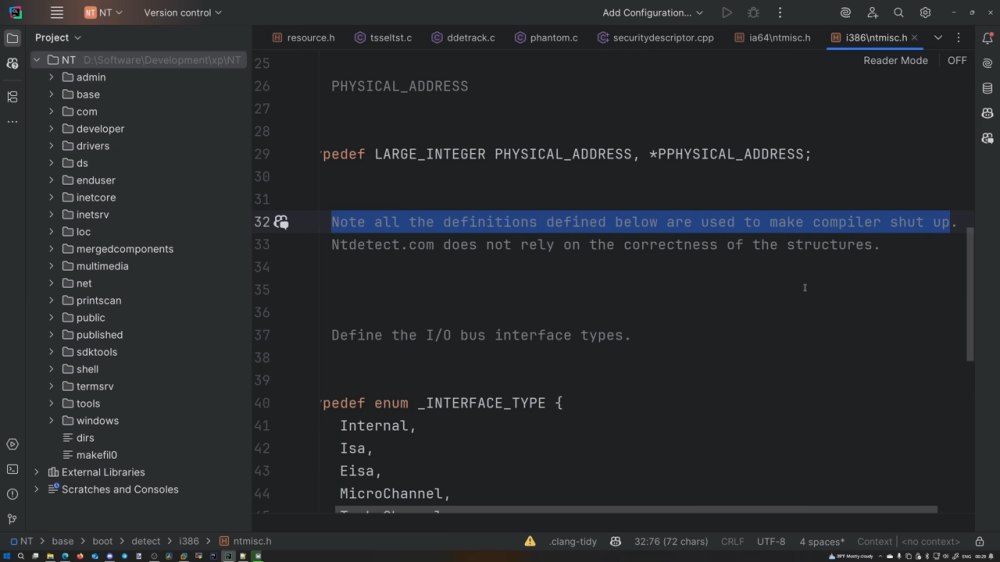Start debugging with the bug icon

click(x=753, y=13)
